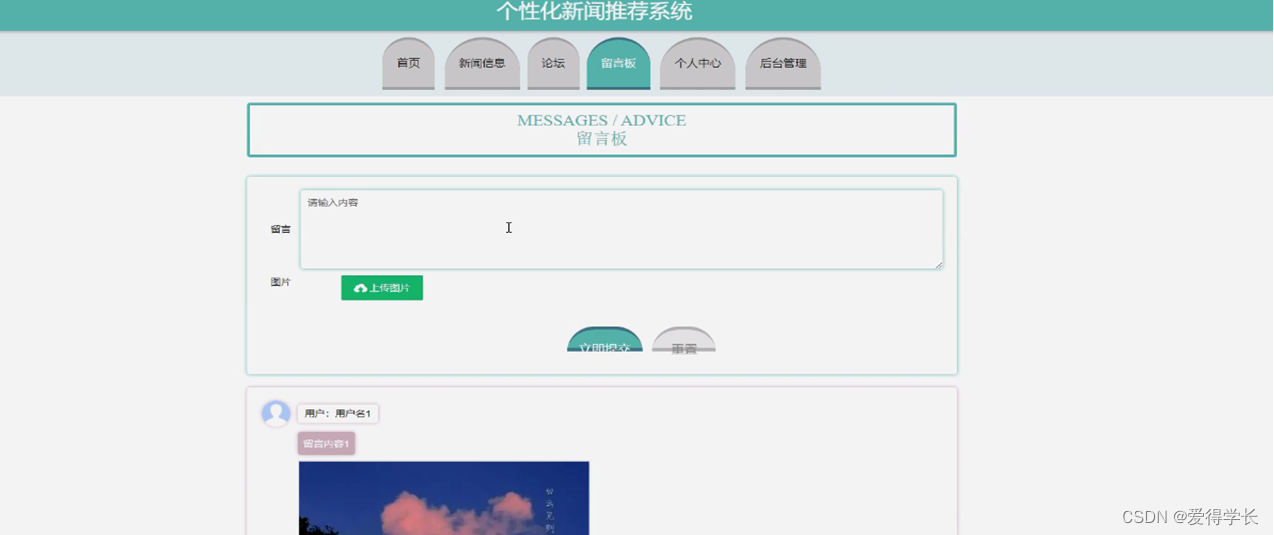Select the 留言板 message board tab
The height and width of the screenshot is (535, 1274).
(x=618, y=63)
